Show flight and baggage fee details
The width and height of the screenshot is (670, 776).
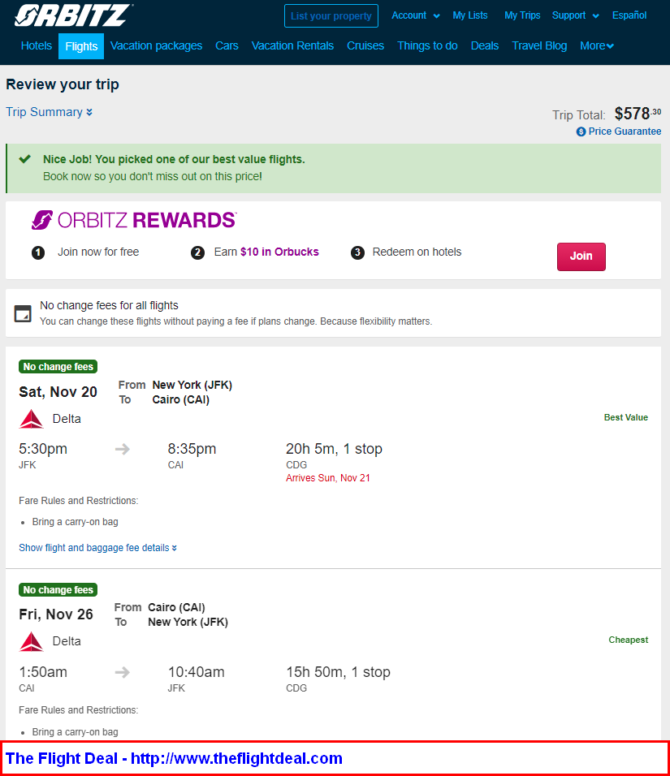coord(97,548)
